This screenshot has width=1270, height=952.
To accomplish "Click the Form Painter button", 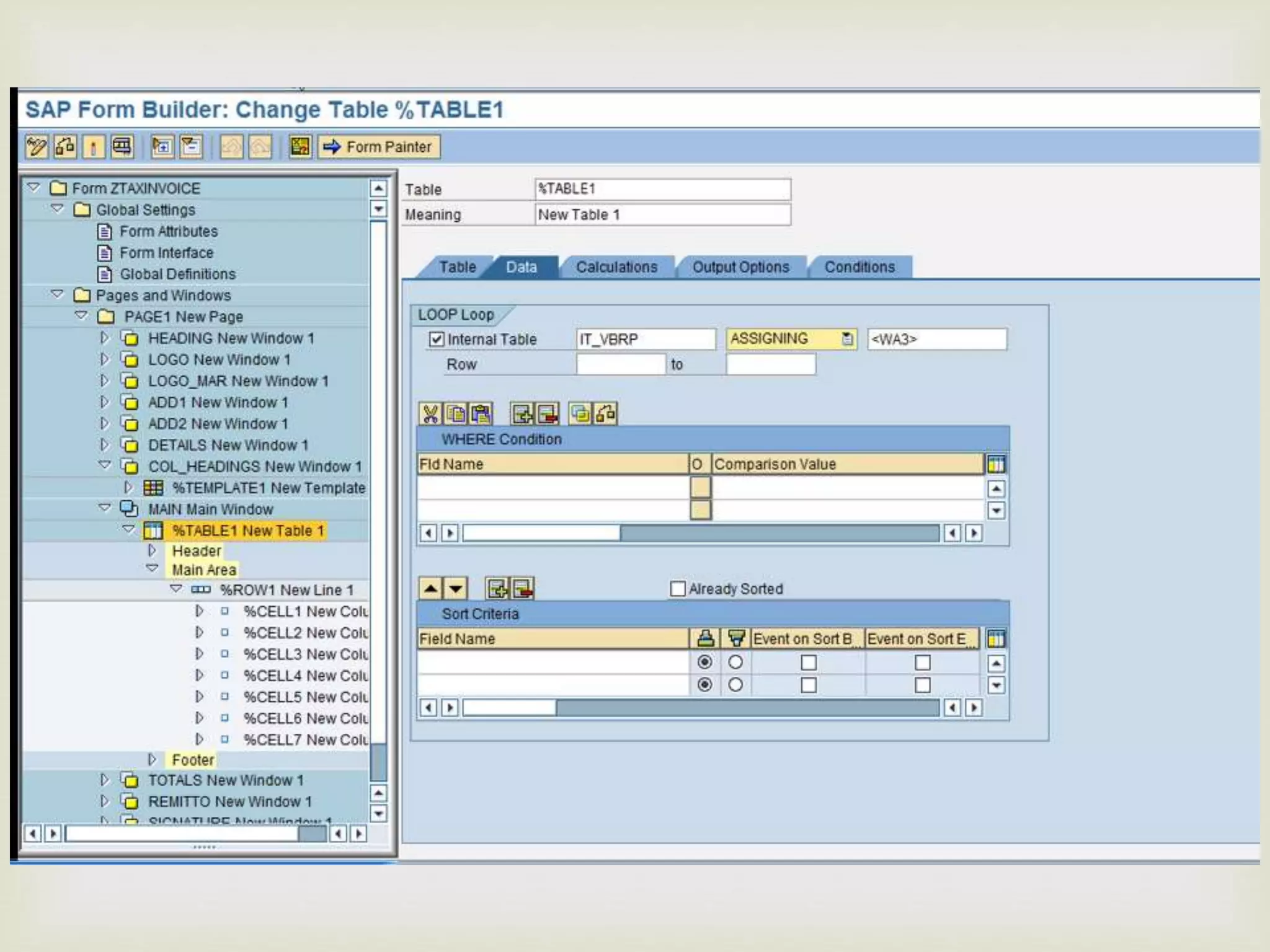I will pos(379,147).
